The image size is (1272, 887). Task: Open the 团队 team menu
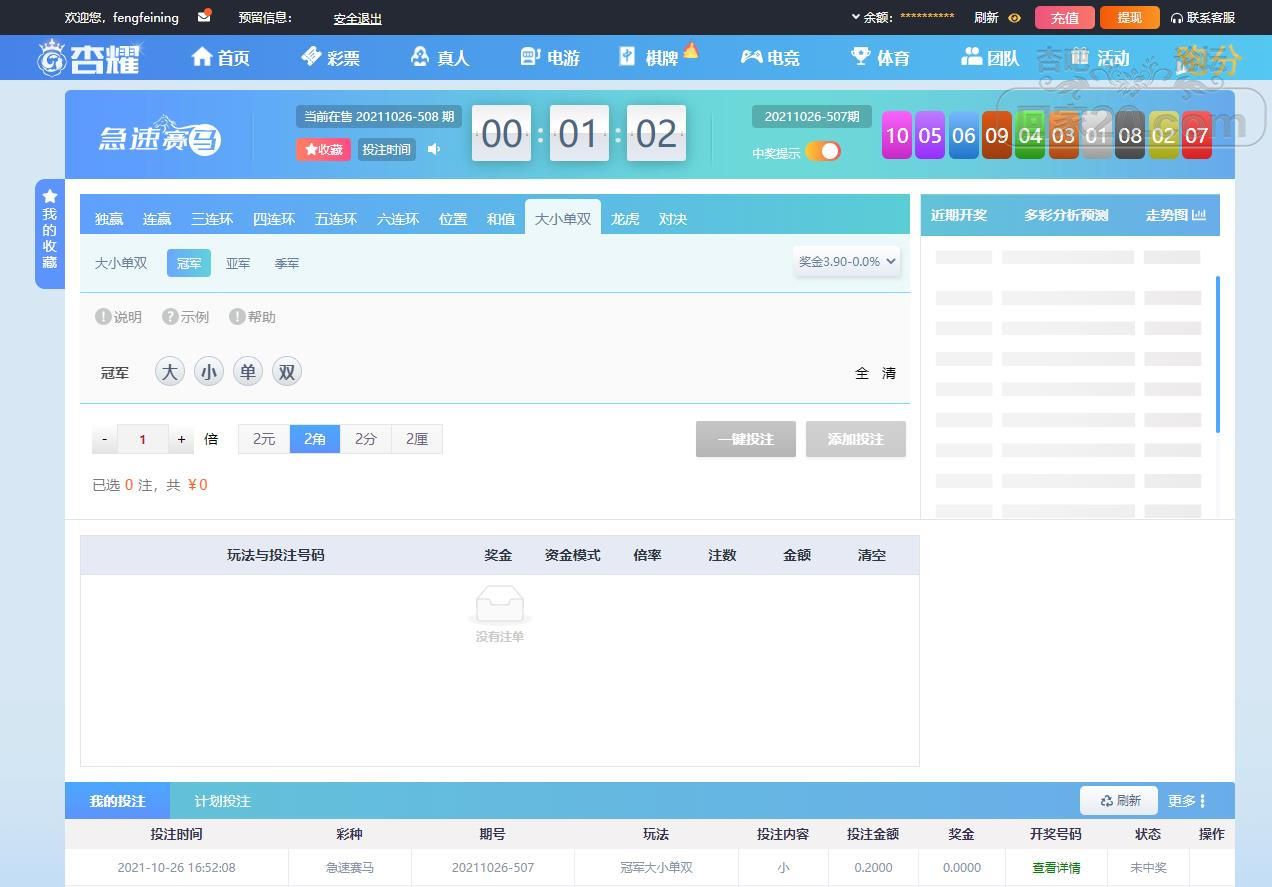coord(990,58)
